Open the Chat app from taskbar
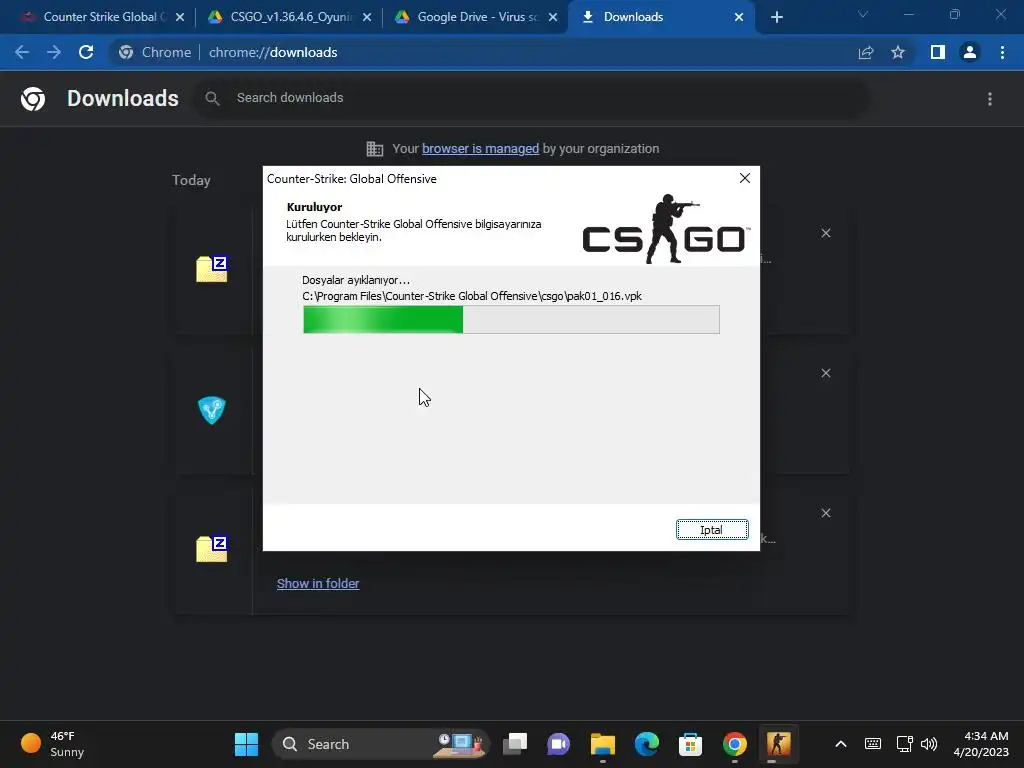The width and height of the screenshot is (1024, 768). (559, 744)
